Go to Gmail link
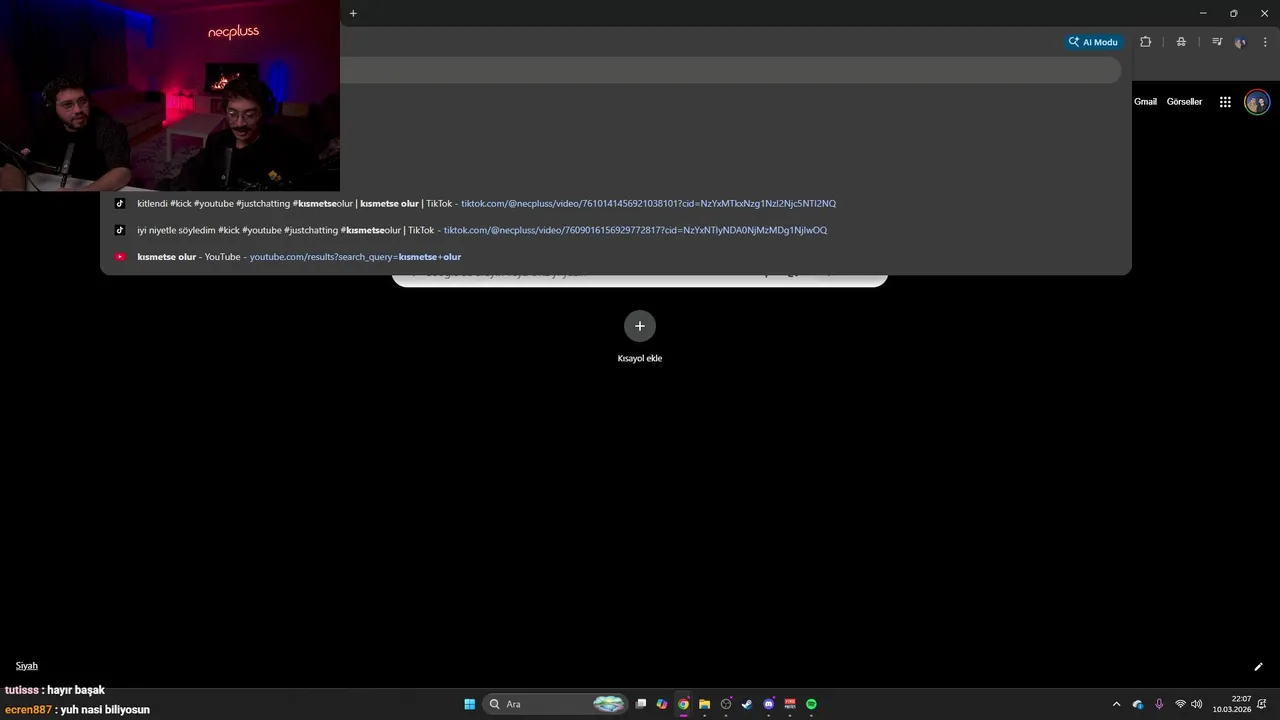 click(x=1145, y=102)
